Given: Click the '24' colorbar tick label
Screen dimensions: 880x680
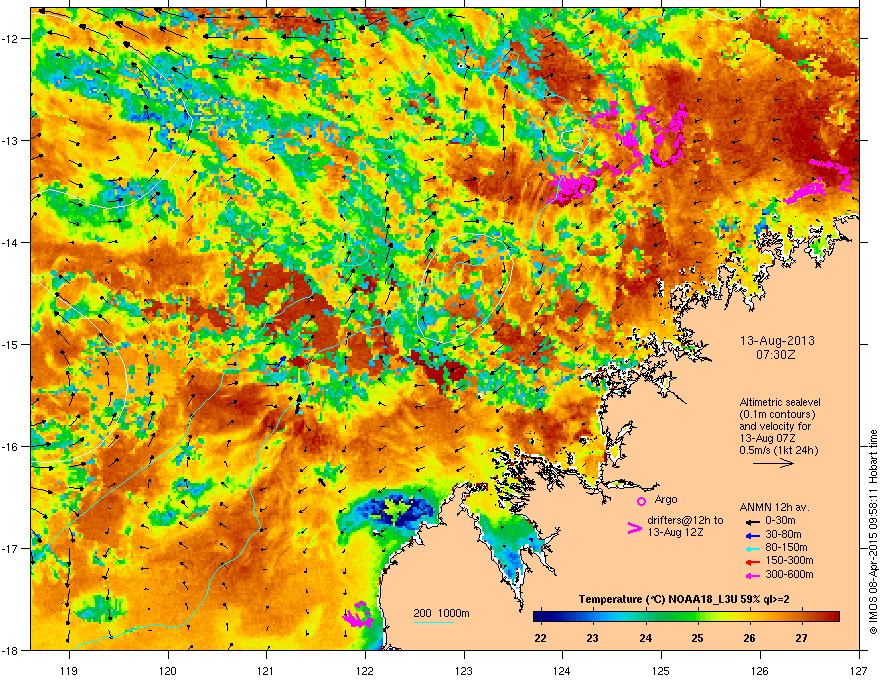Looking at the screenshot, I should [x=646, y=638].
